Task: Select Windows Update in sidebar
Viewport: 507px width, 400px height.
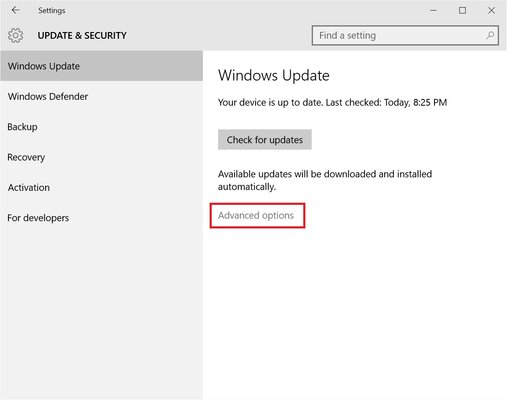Action: (x=101, y=66)
